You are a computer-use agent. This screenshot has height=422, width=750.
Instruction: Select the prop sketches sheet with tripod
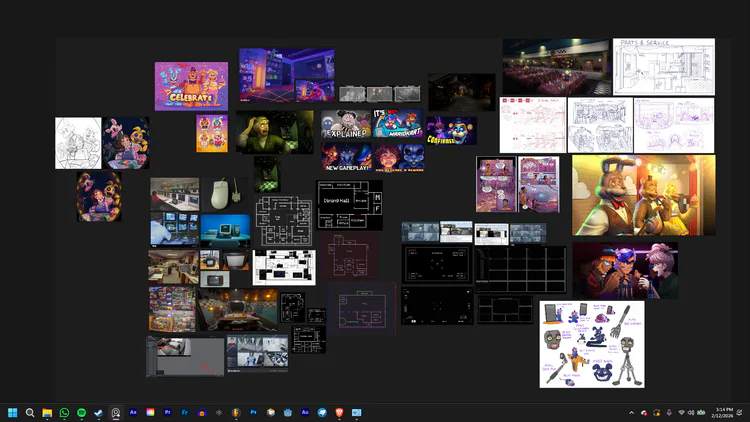coord(592,344)
